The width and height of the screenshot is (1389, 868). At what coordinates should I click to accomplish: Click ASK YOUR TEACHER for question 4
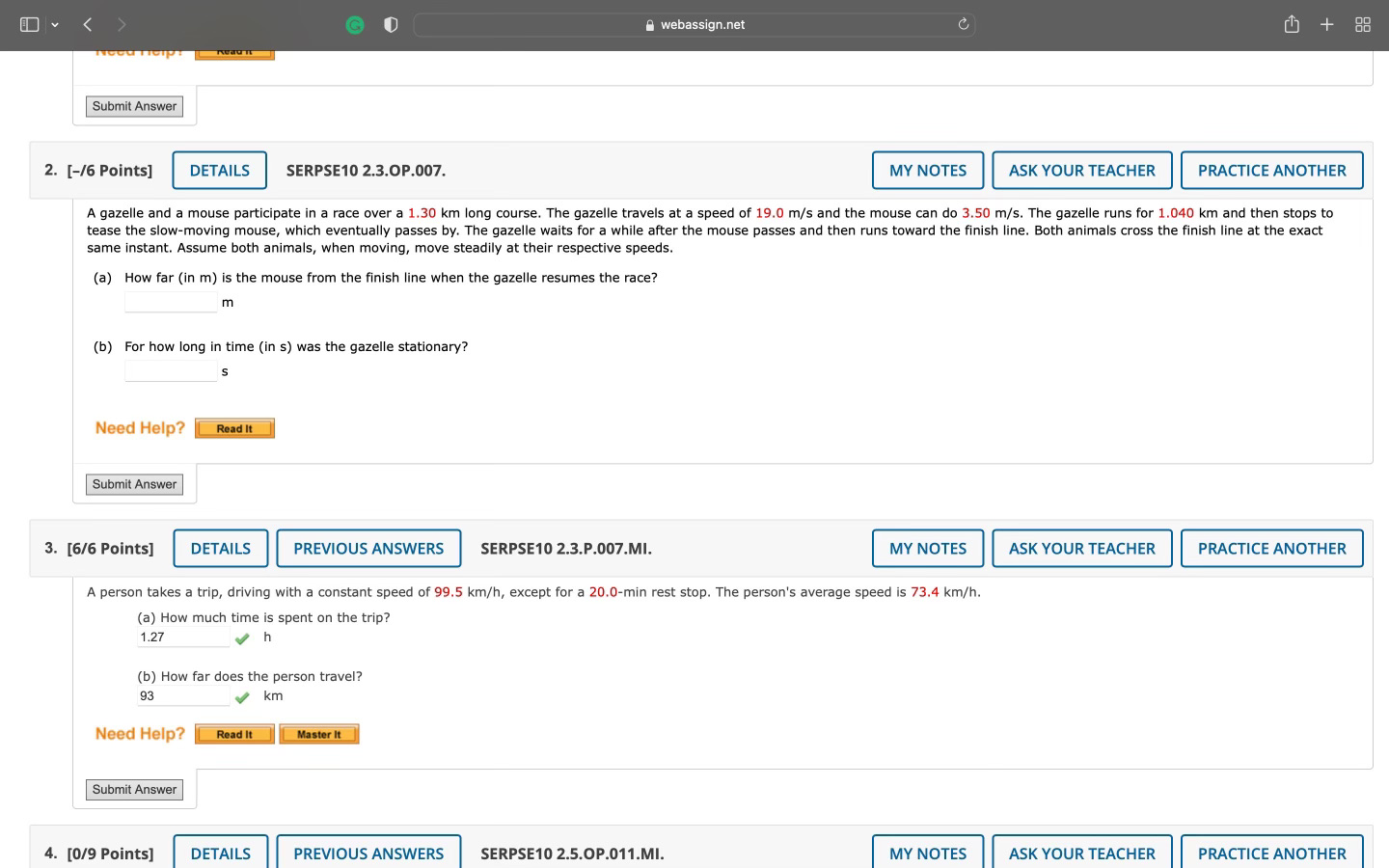click(x=1081, y=853)
